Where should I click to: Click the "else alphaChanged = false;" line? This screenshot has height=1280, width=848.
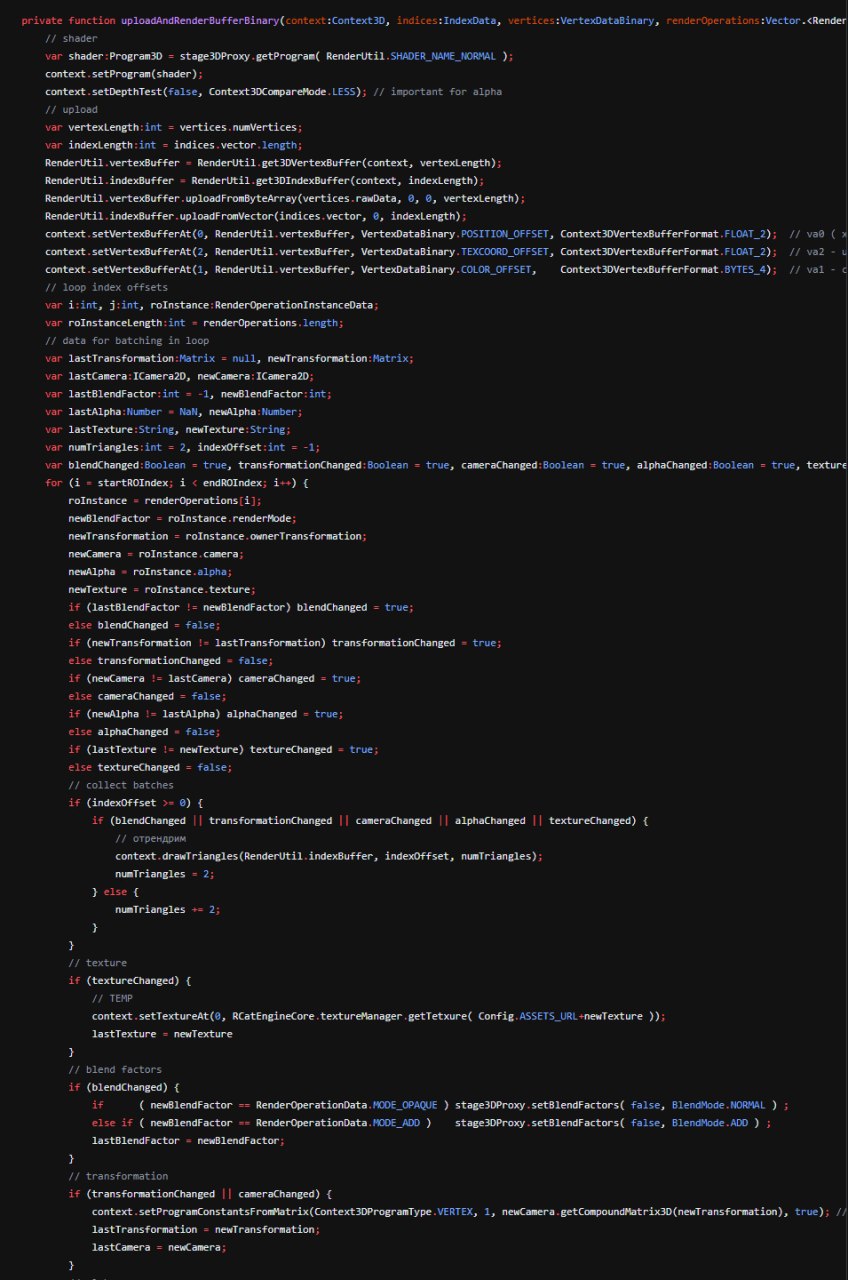[x=144, y=732]
